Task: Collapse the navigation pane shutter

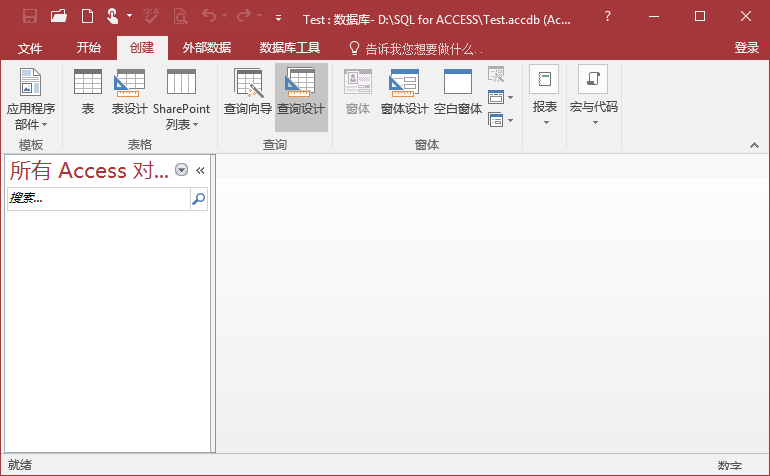Action: click(200, 170)
